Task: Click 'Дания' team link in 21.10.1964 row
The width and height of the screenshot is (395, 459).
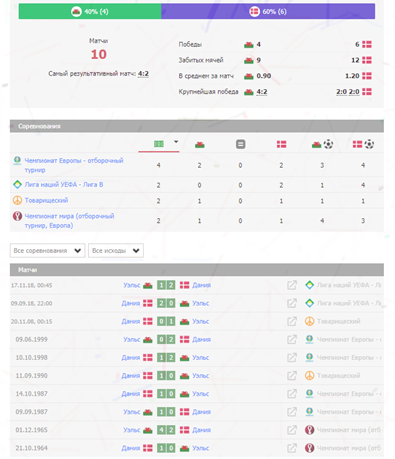Action: (x=131, y=448)
